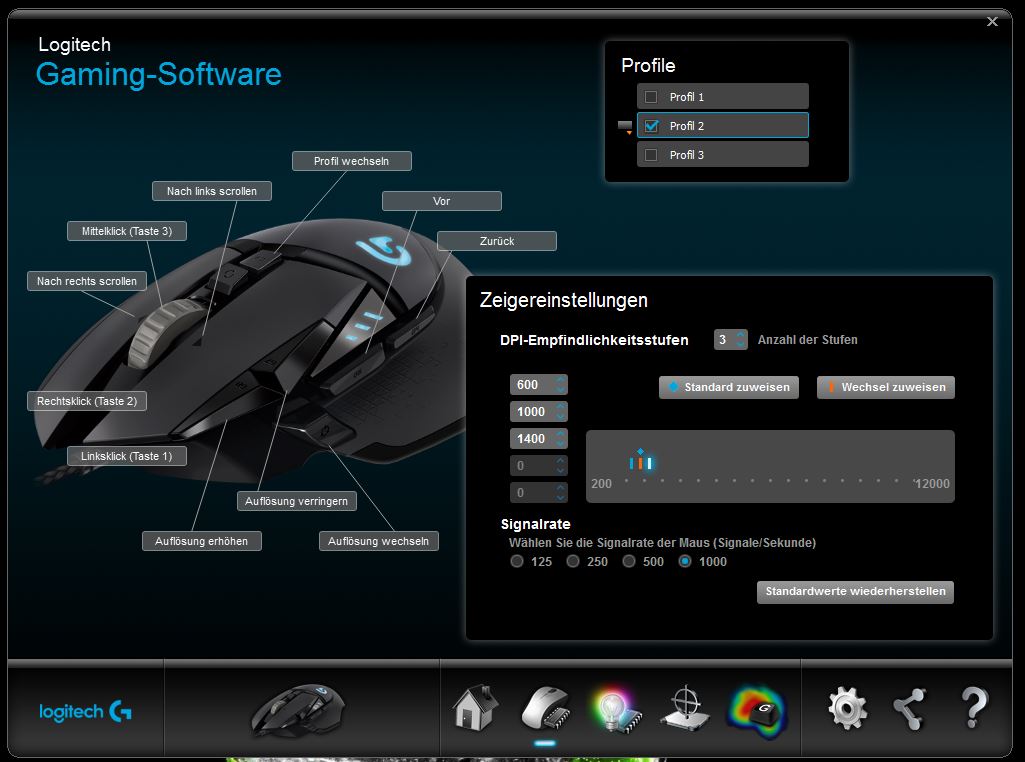Click the G502 mouse thumbnail in bottom bar
Screen dimensions: 1025x762
tap(301, 710)
